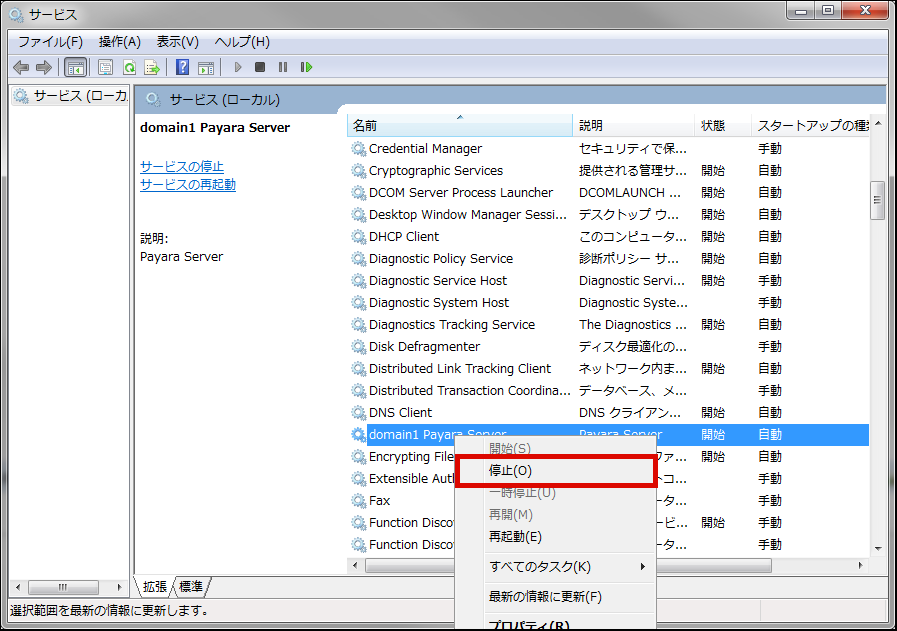Sort by the 名前 column header

pyautogui.click(x=365, y=126)
